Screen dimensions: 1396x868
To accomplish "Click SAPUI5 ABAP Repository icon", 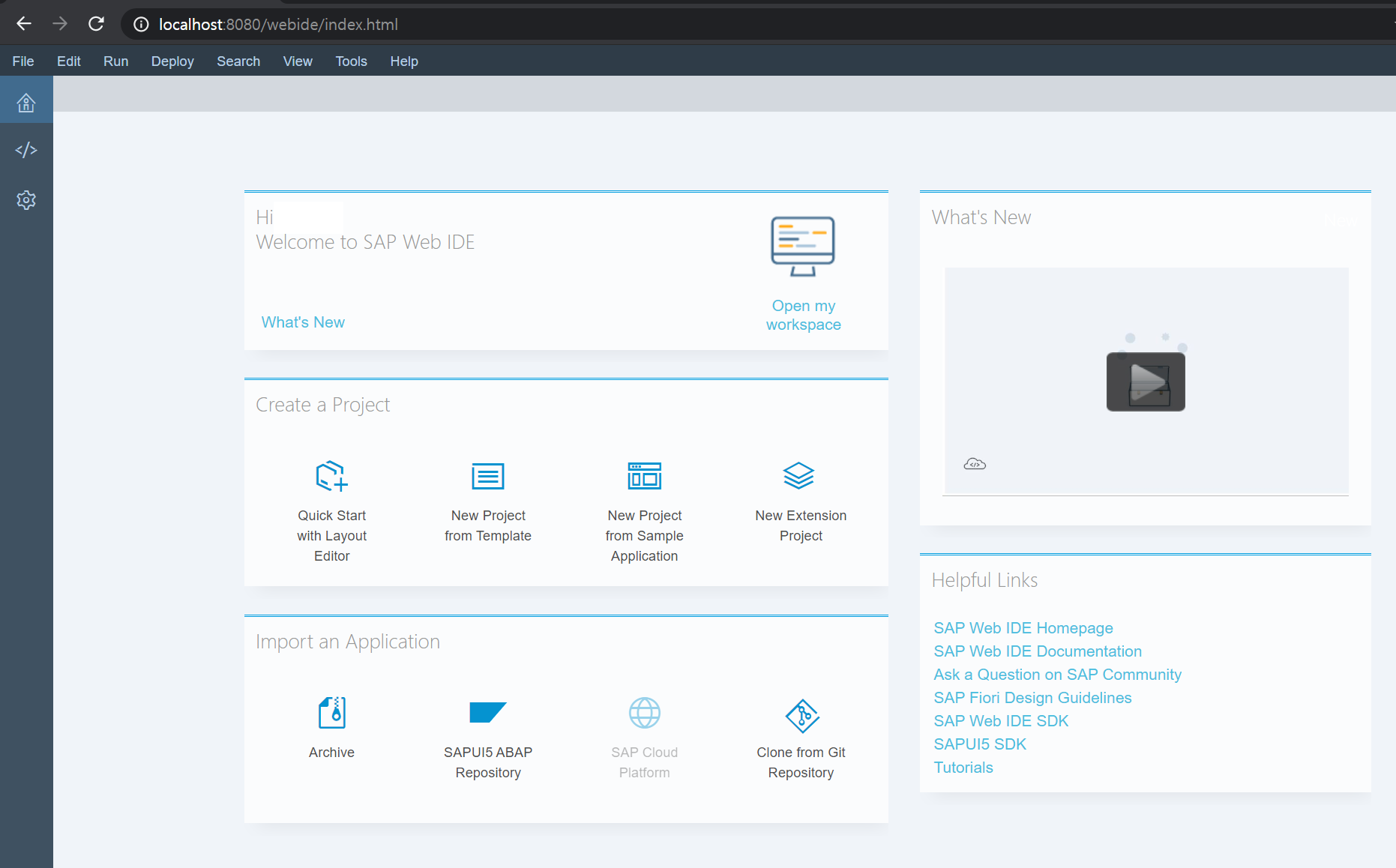I will tap(487, 712).
